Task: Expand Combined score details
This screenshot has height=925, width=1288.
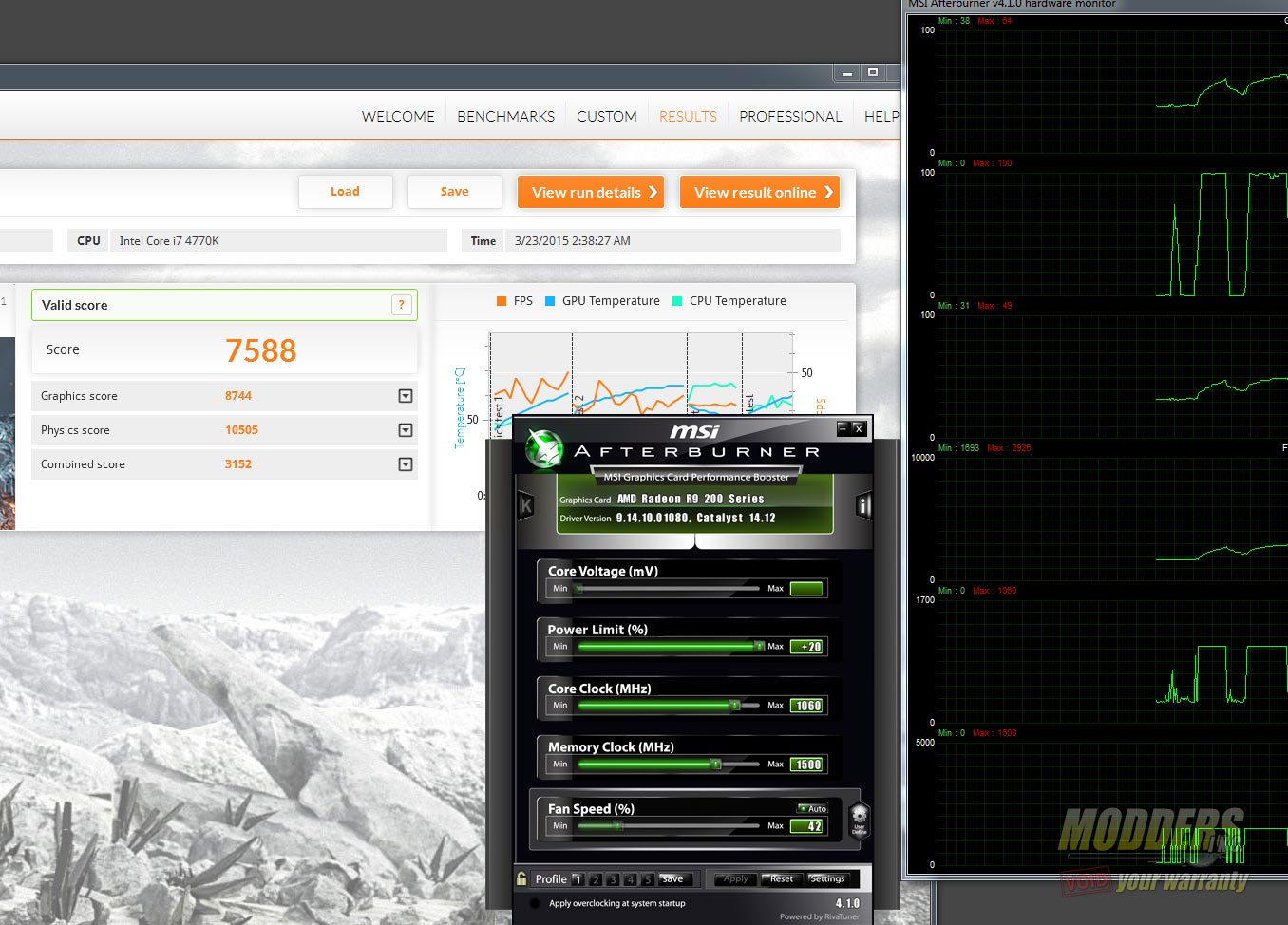Action: coord(406,464)
